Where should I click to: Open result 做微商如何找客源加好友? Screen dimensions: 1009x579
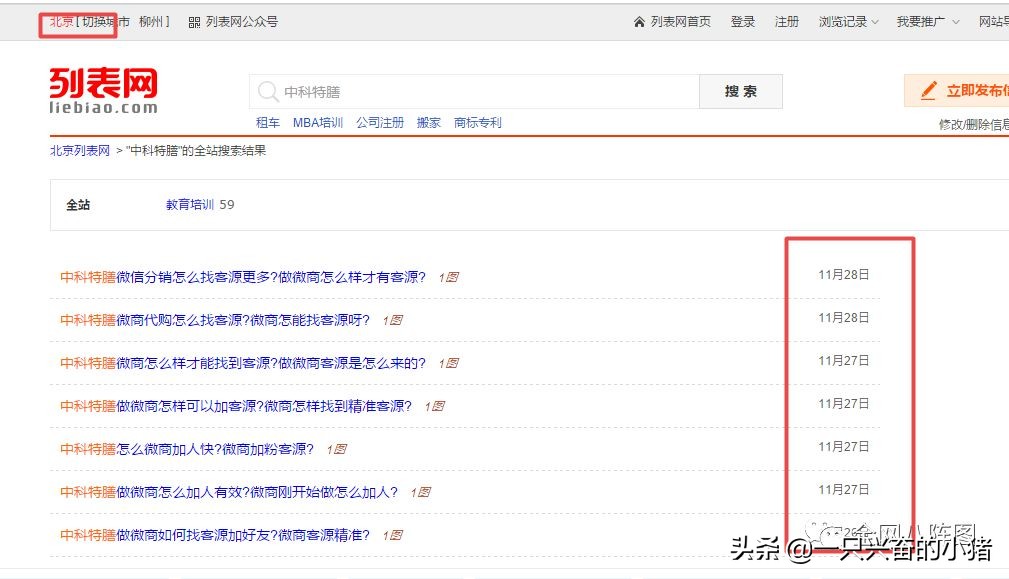[215, 536]
